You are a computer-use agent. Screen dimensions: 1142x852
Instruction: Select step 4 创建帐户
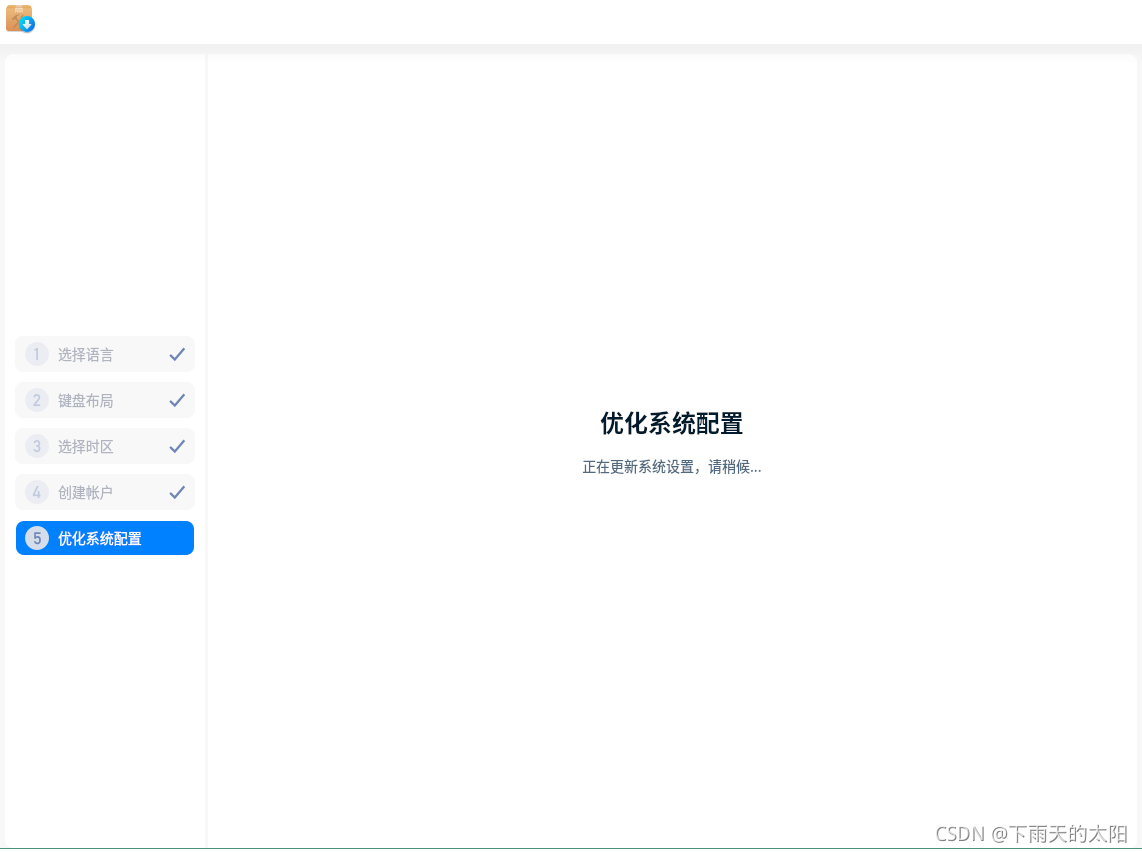pos(105,494)
